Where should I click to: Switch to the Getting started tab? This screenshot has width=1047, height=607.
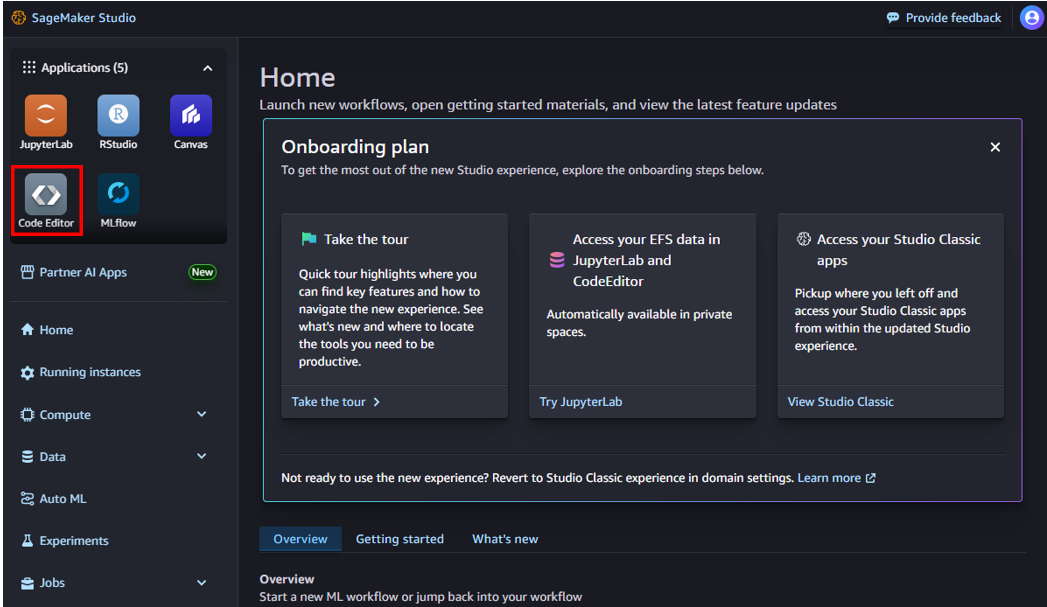pyautogui.click(x=400, y=538)
